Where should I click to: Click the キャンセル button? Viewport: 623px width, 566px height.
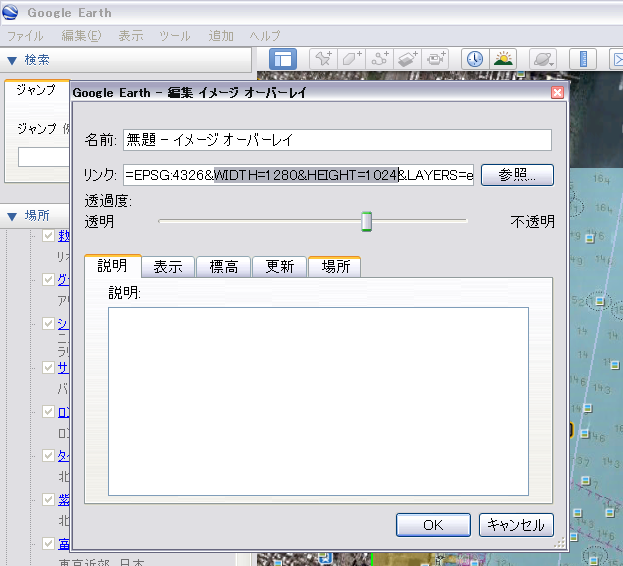coord(516,525)
